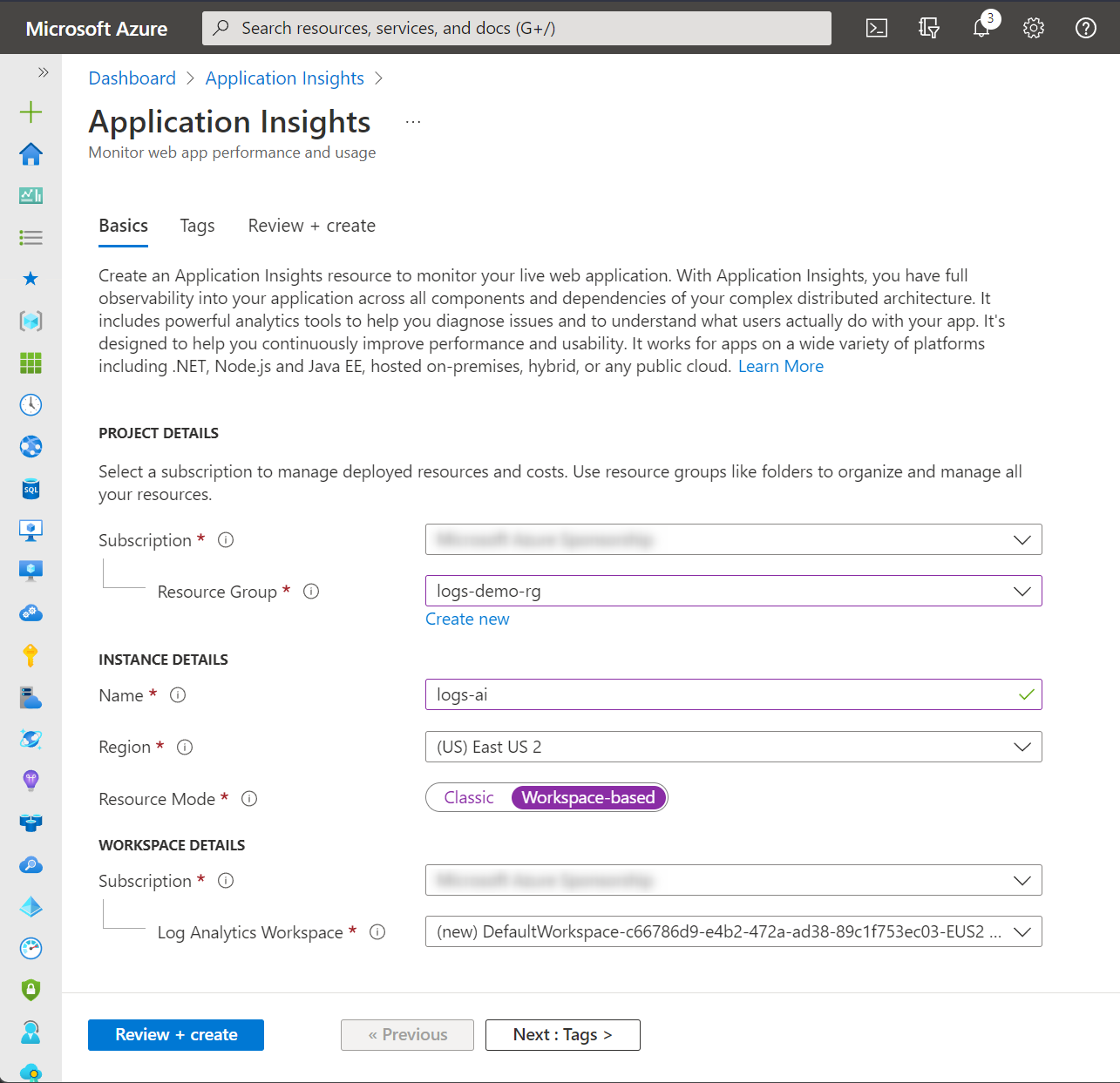The height and width of the screenshot is (1083, 1120).
Task: Open blue cylinders database pool icon
Action: 31,822
